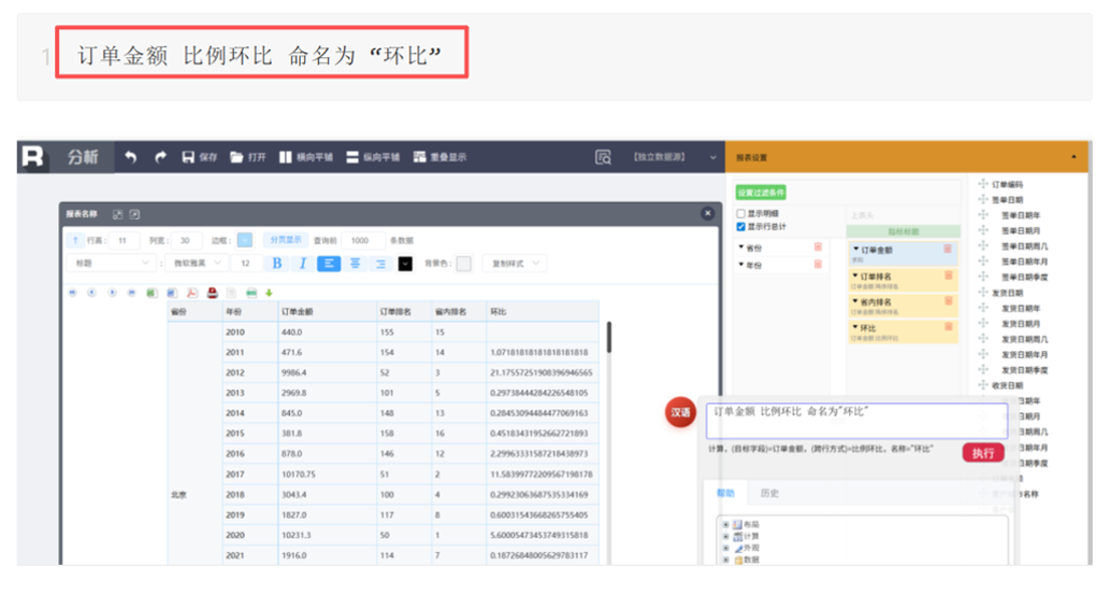Open the 独立数据源 dropdown in the header
1115x590 pixels.
click(x=673, y=157)
